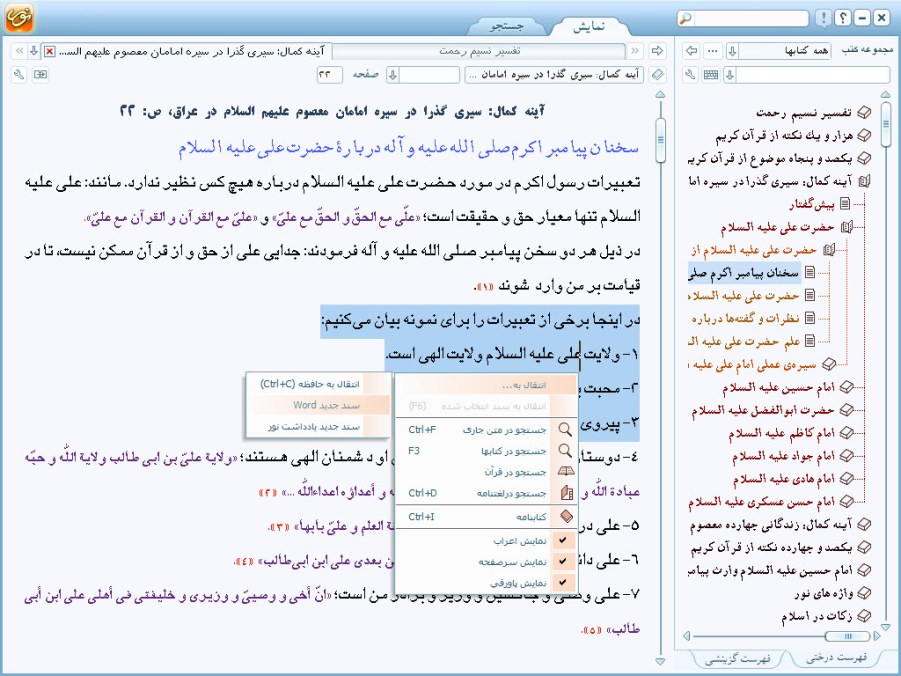Open the wrench settings icon in the book list panel
Image resolution: width=901 pixels, height=676 pixels.
(x=690, y=75)
